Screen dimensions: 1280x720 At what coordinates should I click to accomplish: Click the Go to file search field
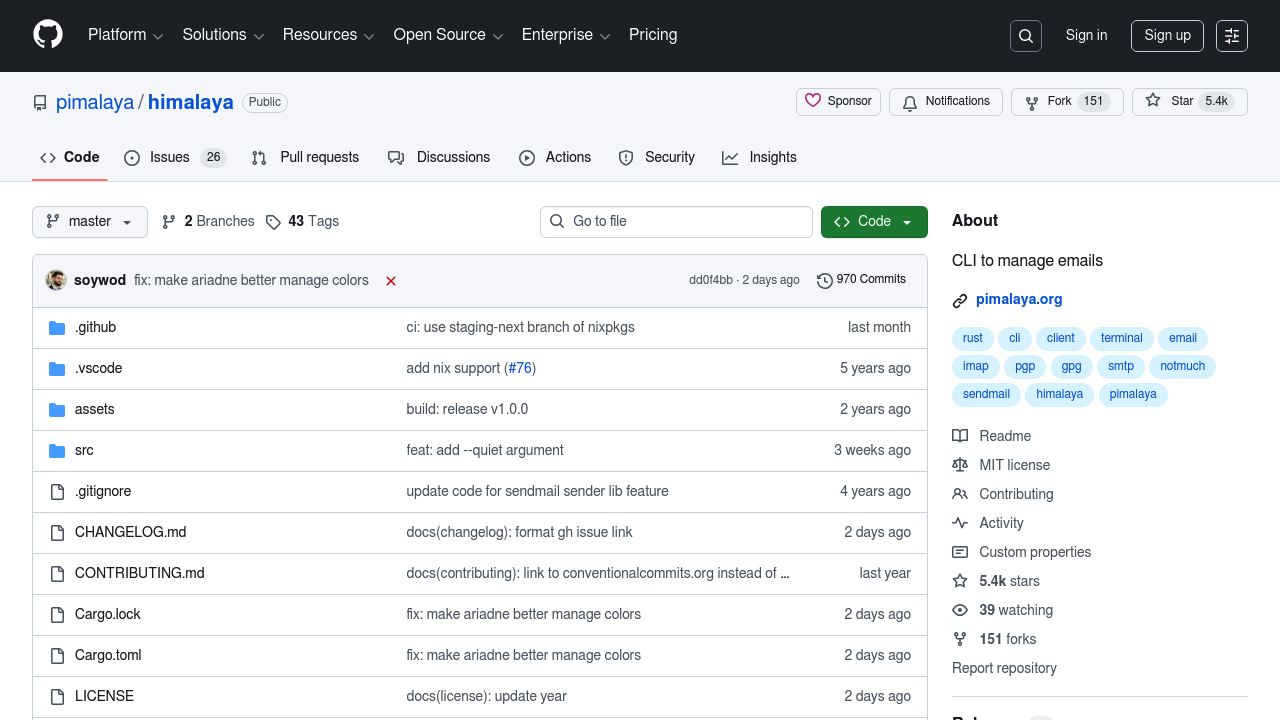click(x=676, y=222)
